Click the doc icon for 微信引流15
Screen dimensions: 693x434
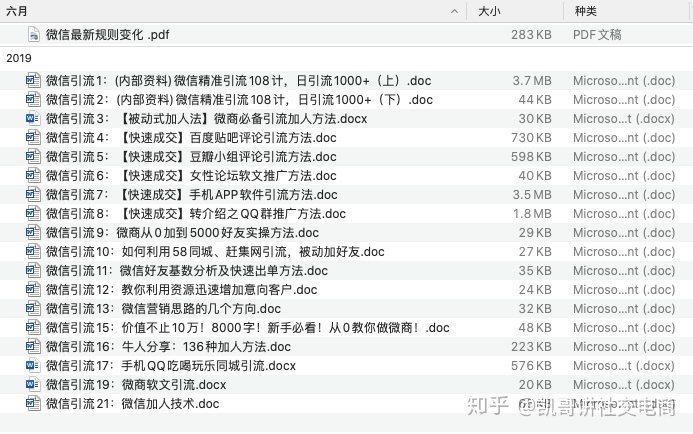[33, 327]
